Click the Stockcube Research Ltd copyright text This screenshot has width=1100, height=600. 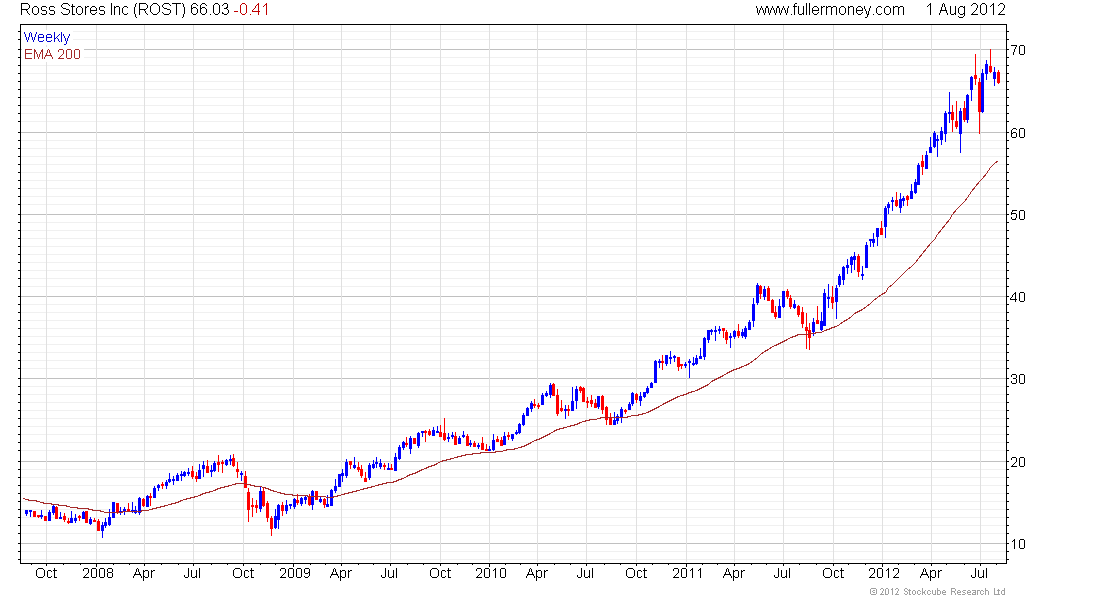tap(937, 592)
